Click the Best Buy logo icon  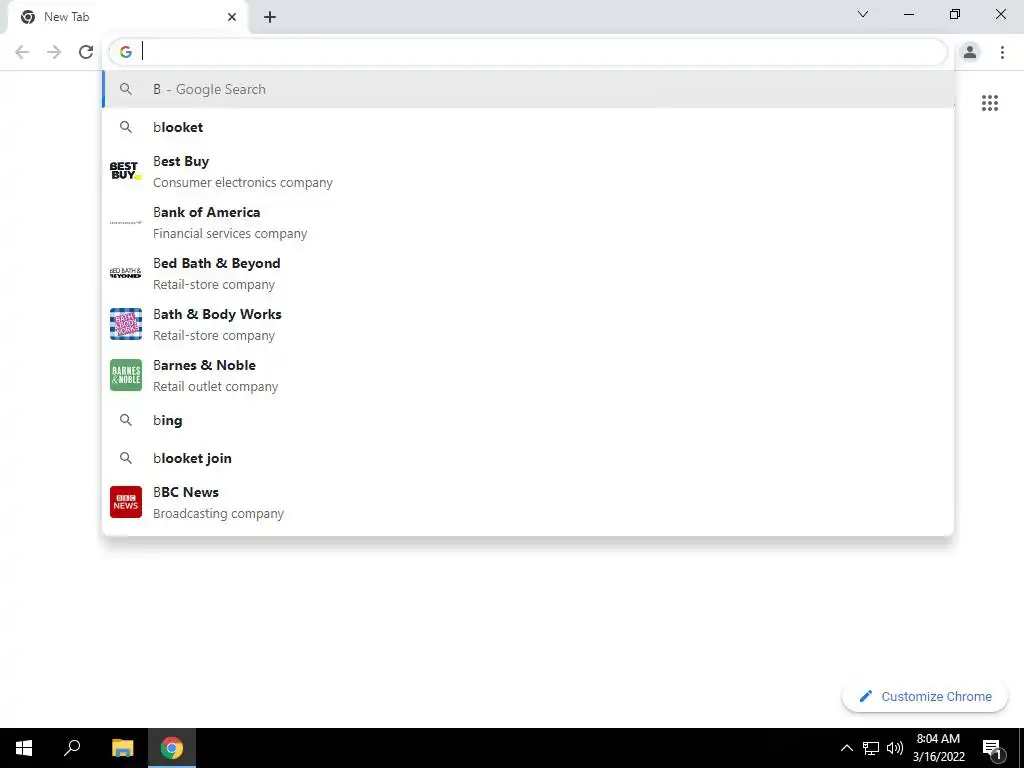(126, 171)
